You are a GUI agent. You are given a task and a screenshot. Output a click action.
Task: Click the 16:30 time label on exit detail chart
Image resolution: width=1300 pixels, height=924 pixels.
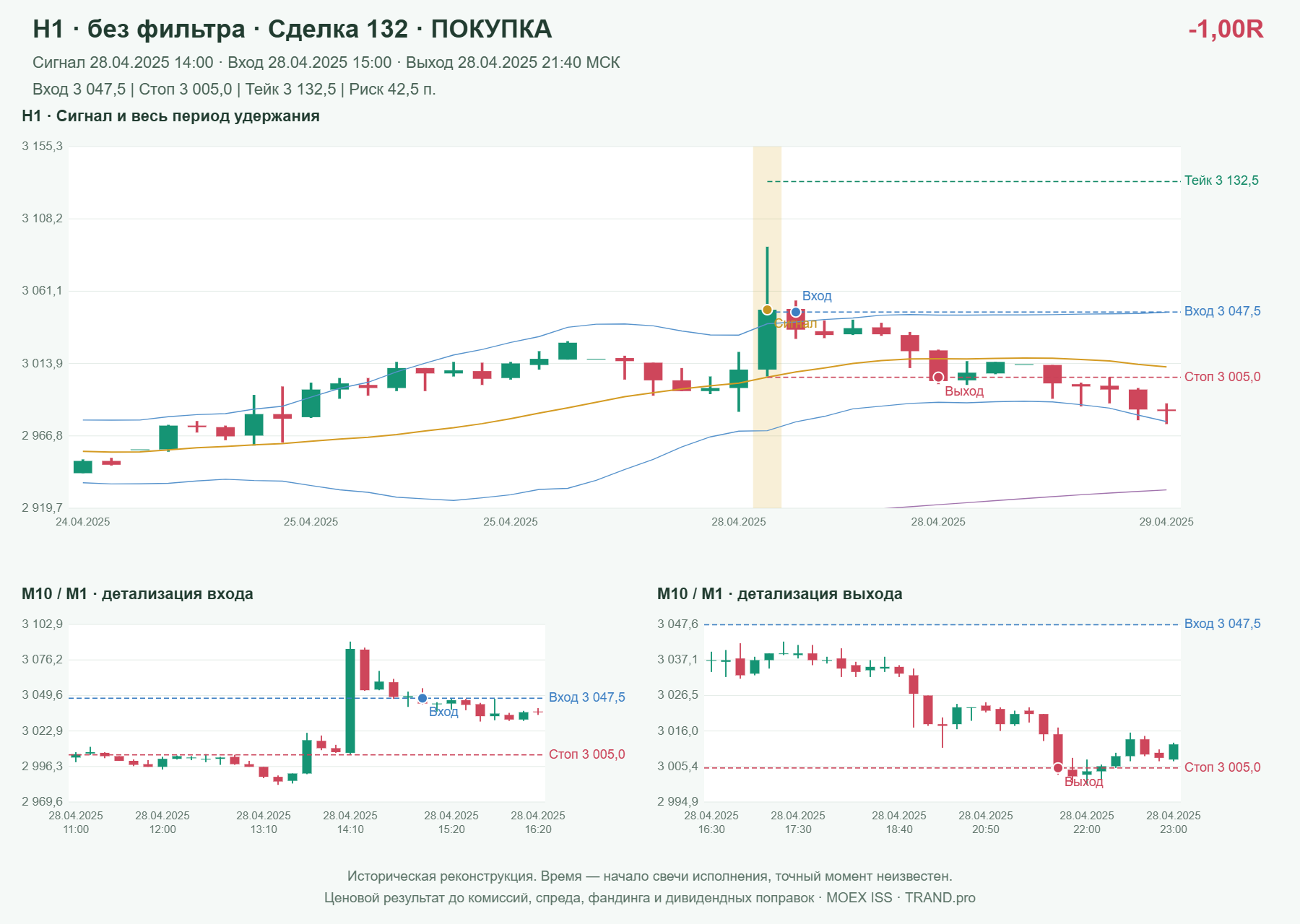(x=711, y=829)
